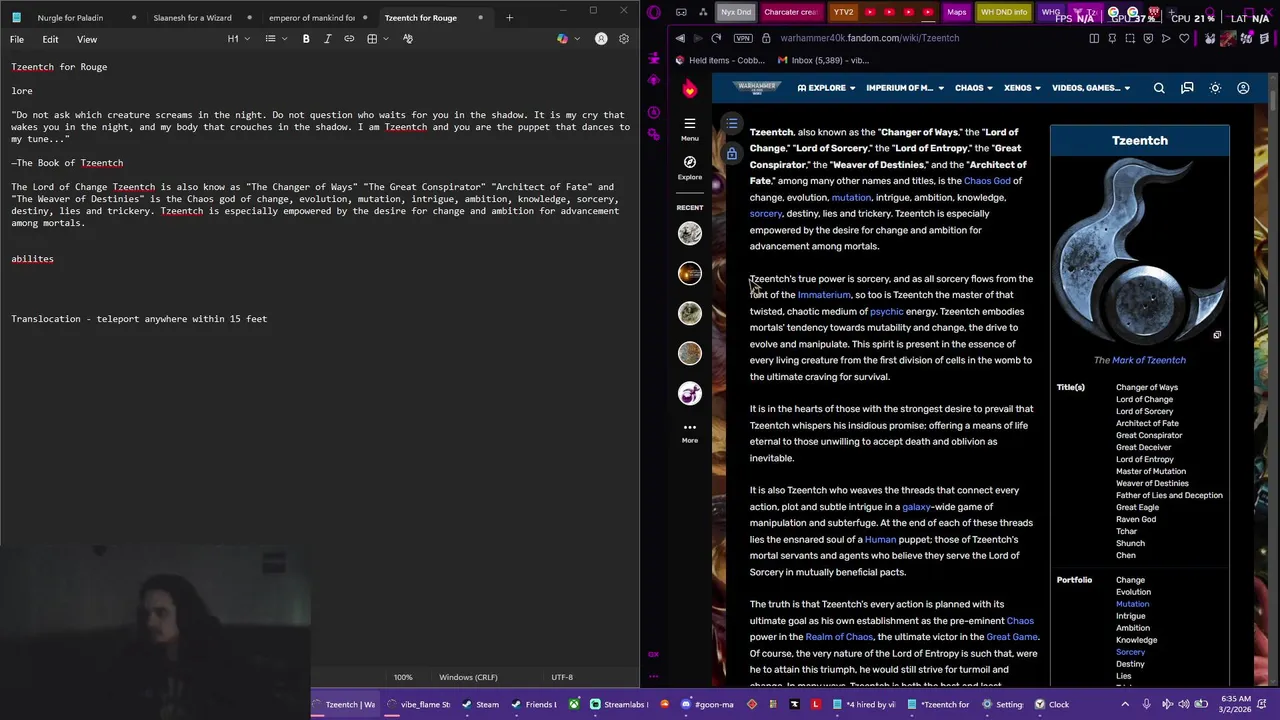1280x720 pixels.
Task: Open the Held items - Cobb bookmark
Action: click(x=719, y=60)
